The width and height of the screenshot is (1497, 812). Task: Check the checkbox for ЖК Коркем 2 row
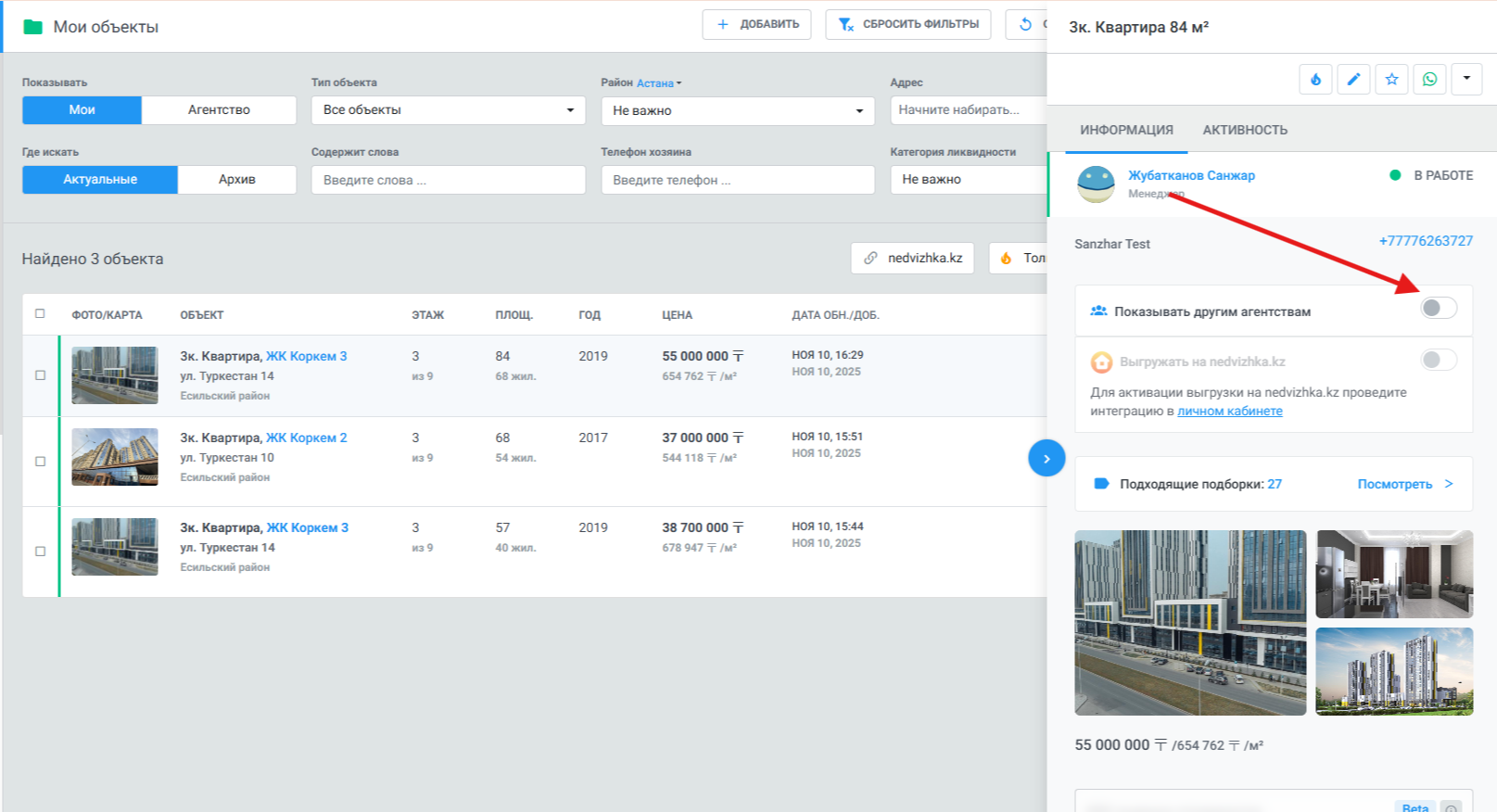click(40, 462)
